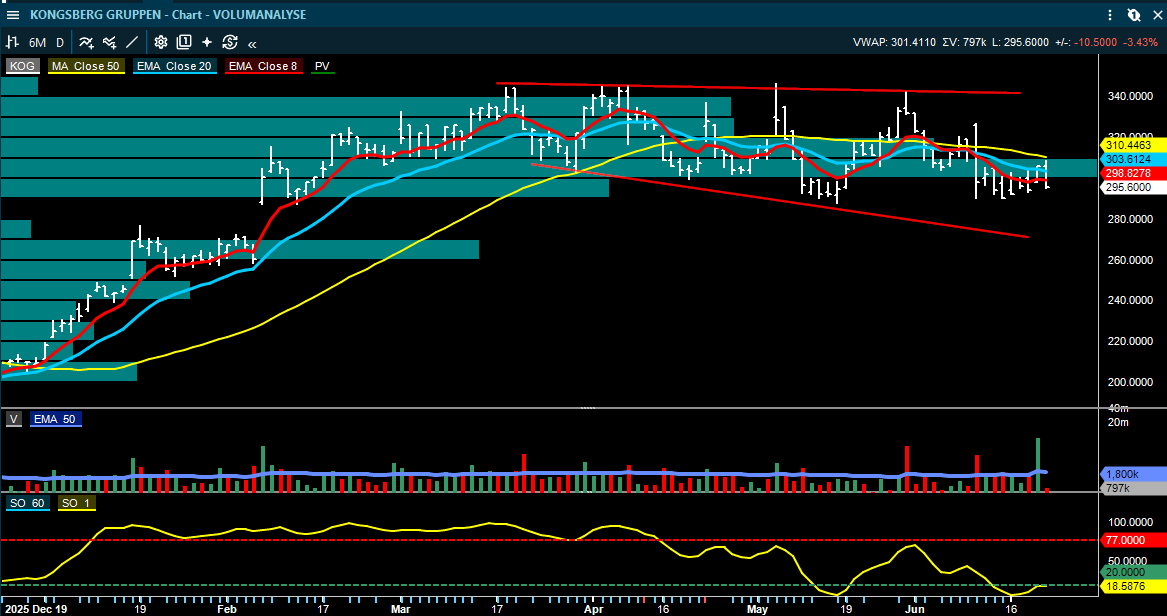1167x616 pixels.
Task: Click the -3.43% percent change
Action: (x=1140, y=42)
